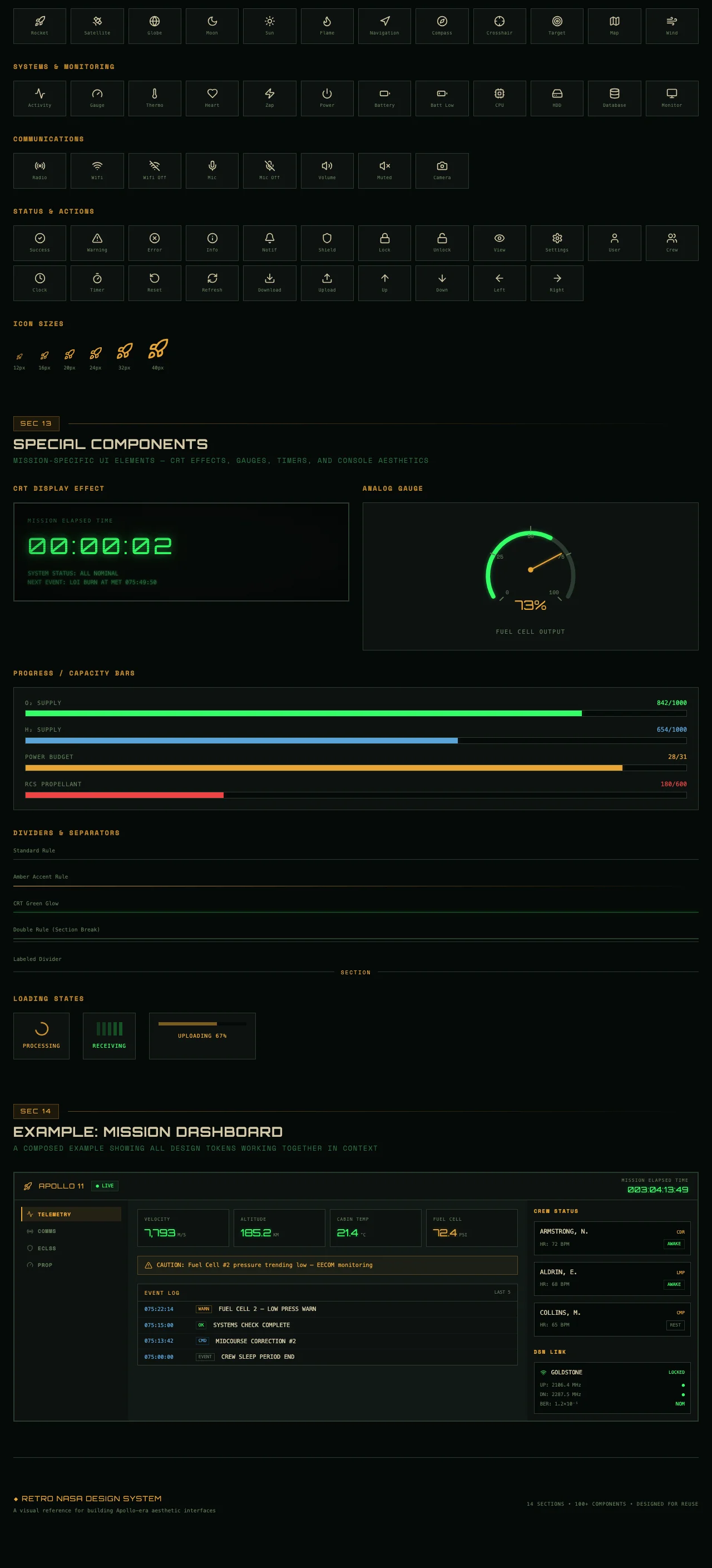Image resolution: width=712 pixels, height=1568 pixels.
Task: Click the Rocket icon tile
Action: (39, 26)
